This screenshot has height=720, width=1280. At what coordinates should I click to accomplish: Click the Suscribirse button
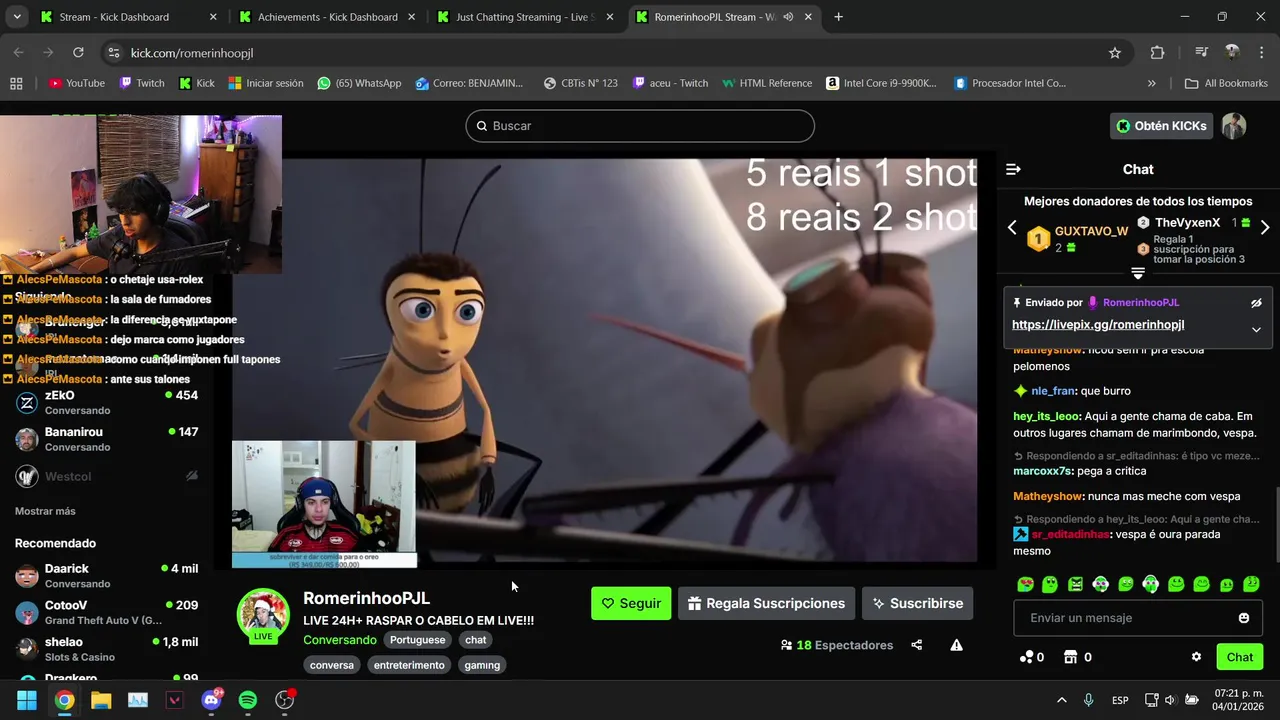917,603
